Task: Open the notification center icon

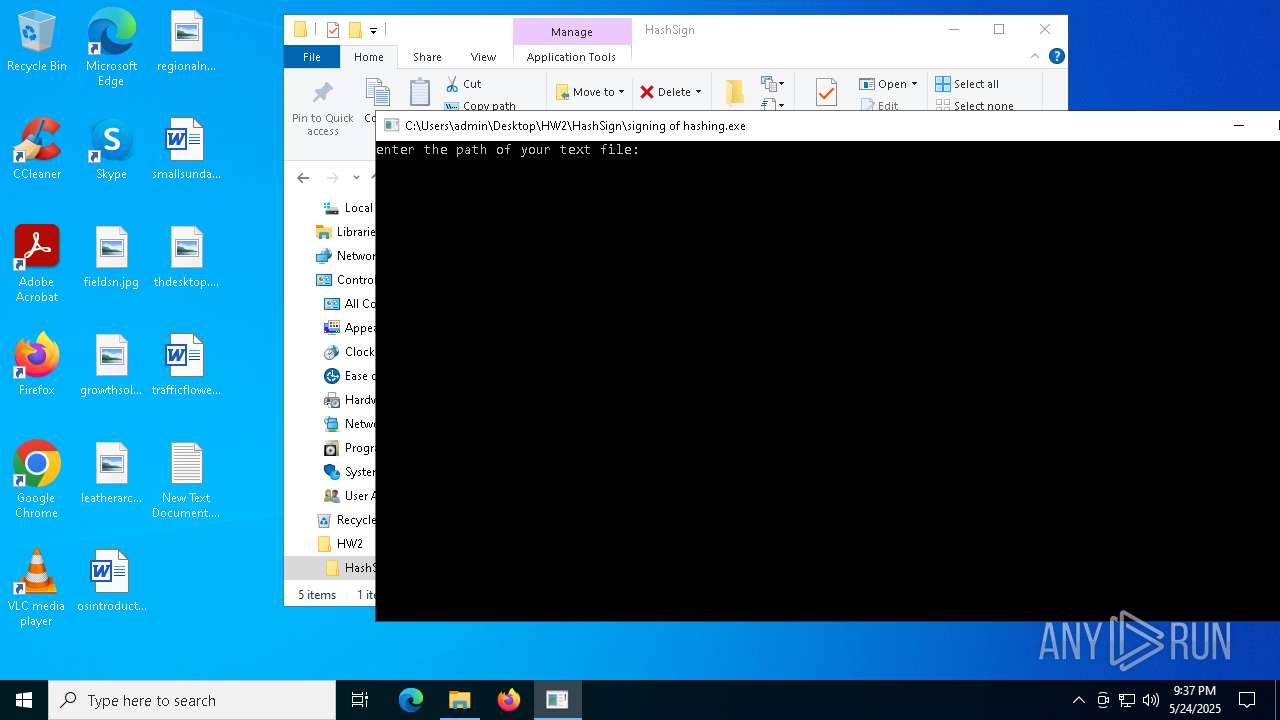Action: [1247, 700]
